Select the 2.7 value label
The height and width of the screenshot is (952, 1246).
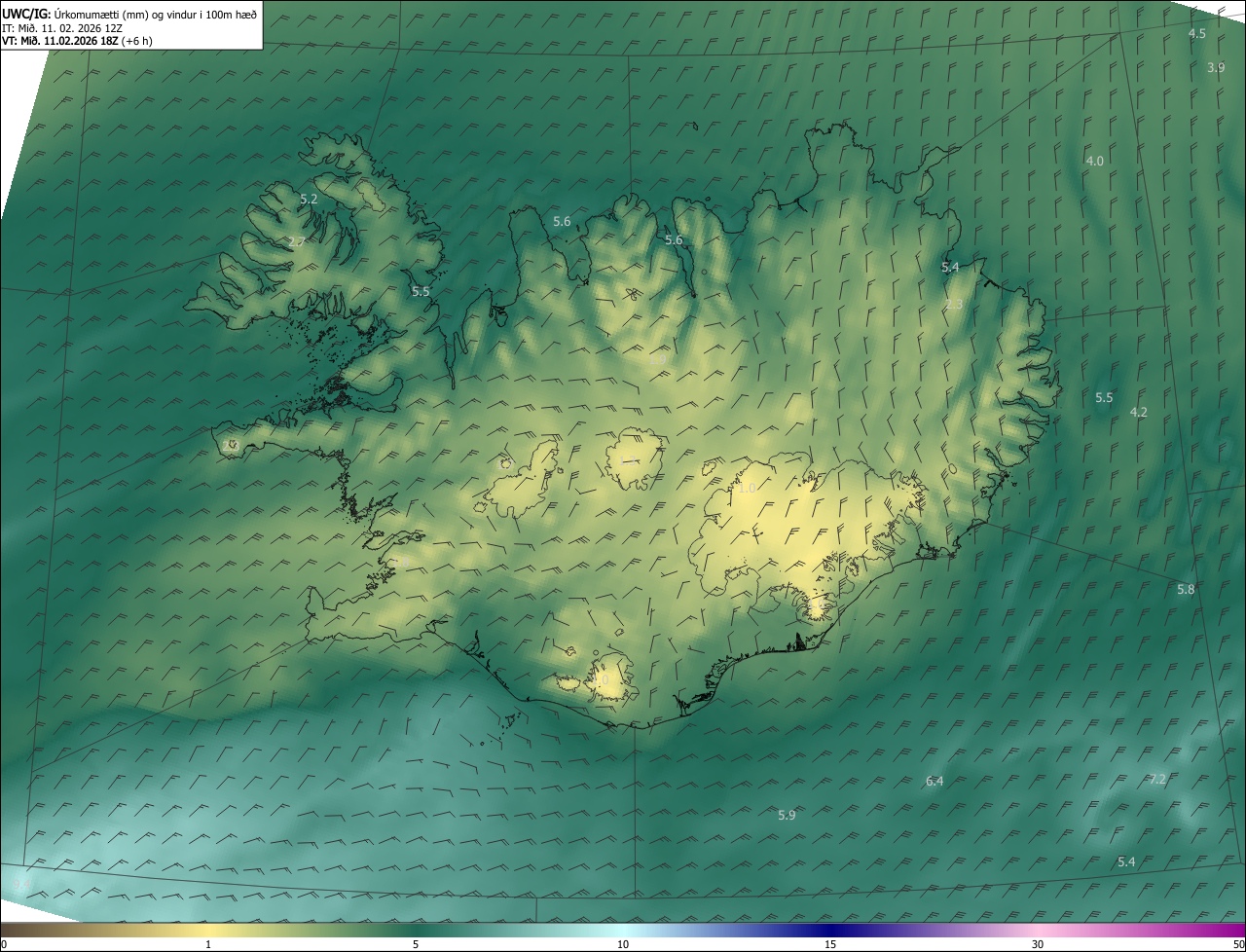(x=298, y=241)
